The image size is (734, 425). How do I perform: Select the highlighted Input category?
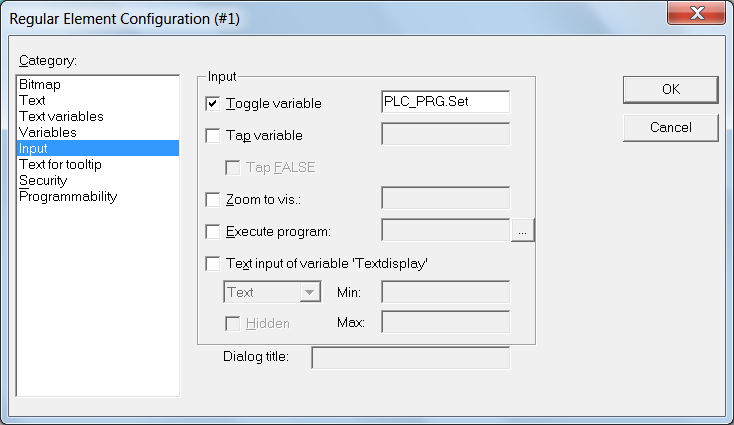click(x=97, y=148)
